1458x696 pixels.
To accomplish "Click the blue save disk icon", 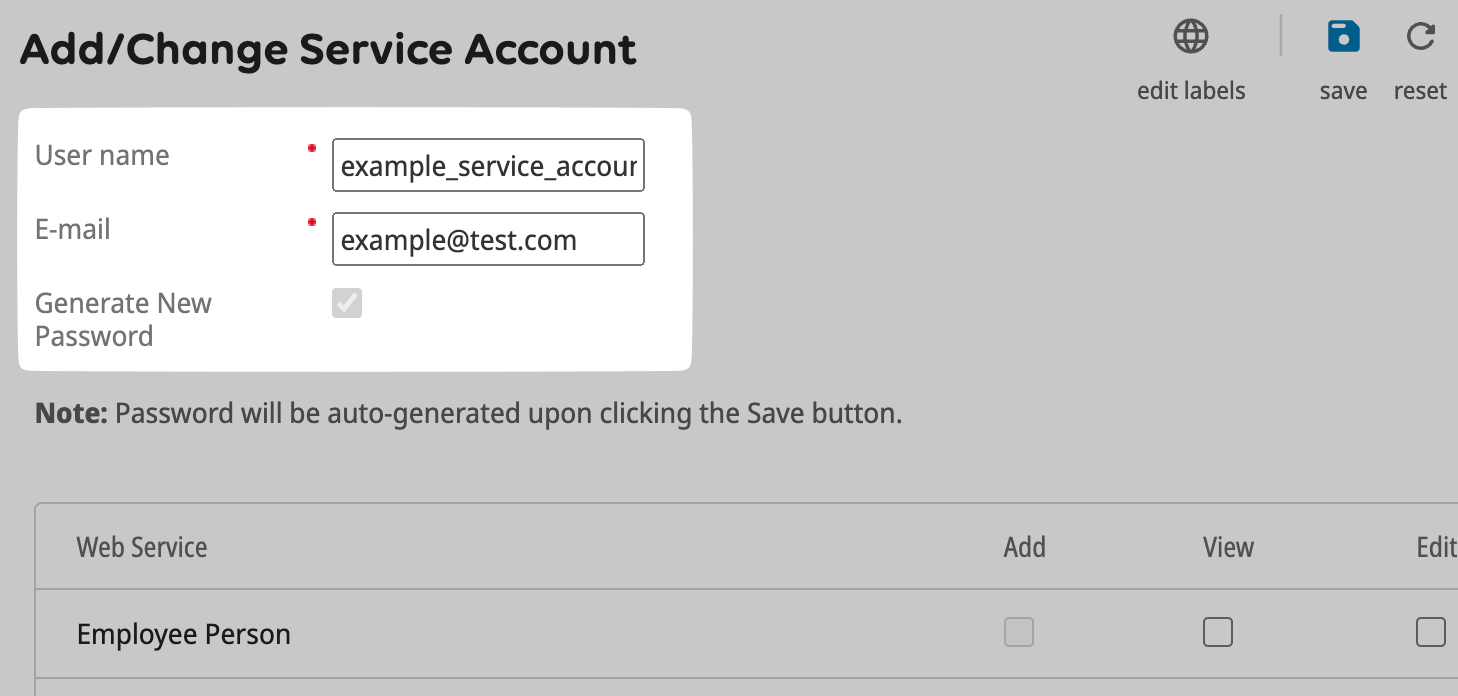I will tap(1342, 37).
